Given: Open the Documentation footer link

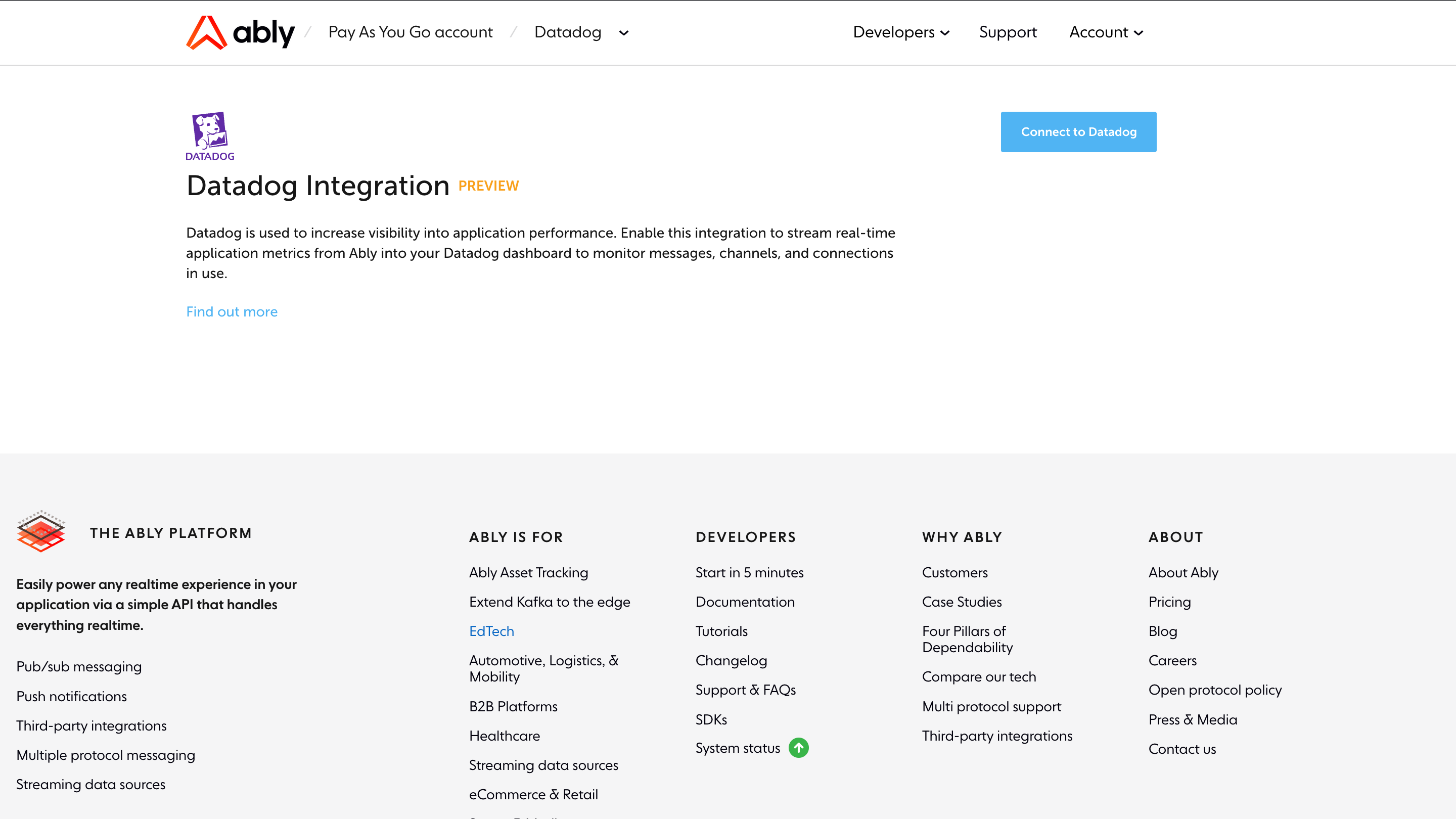Looking at the screenshot, I should click(744, 602).
